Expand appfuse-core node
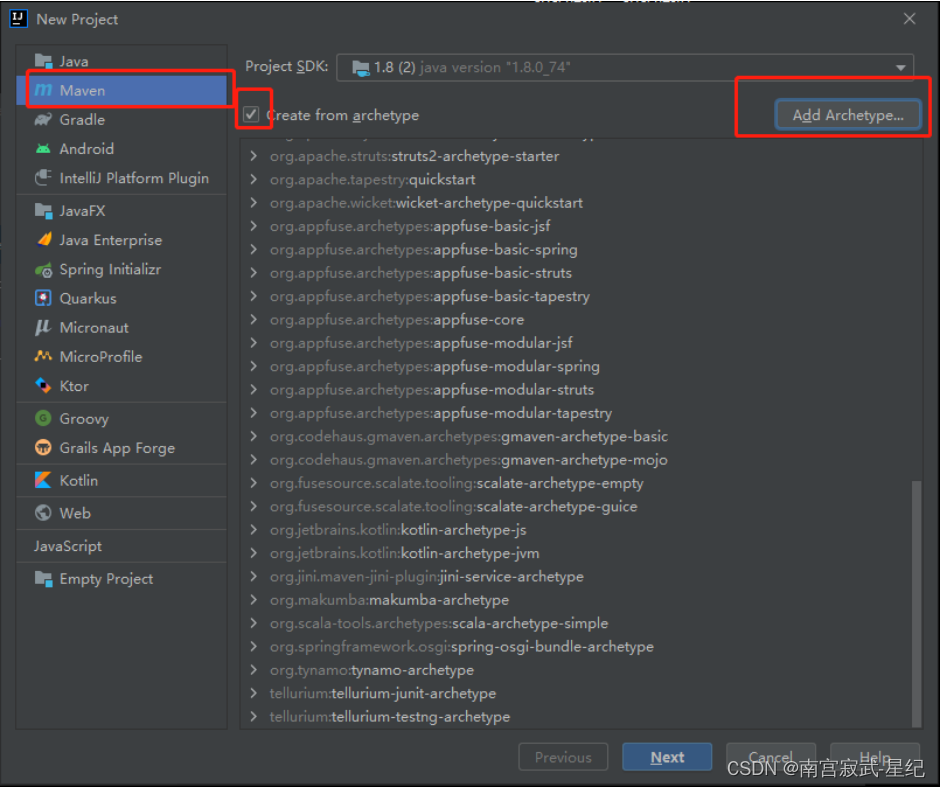This screenshot has height=788, width=941. [x=254, y=319]
